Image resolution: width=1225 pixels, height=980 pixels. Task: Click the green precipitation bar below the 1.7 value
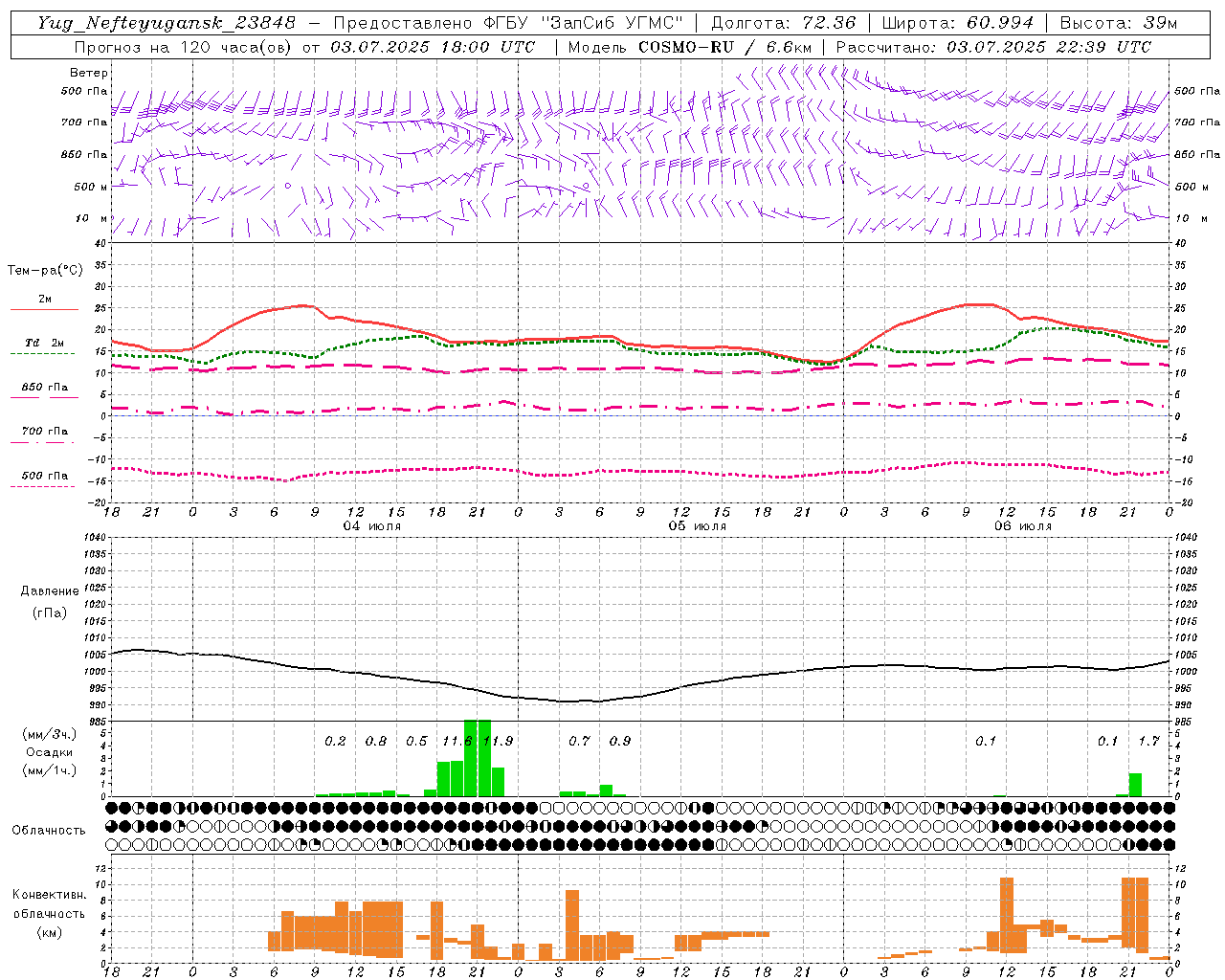pyautogui.click(x=1135, y=785)
